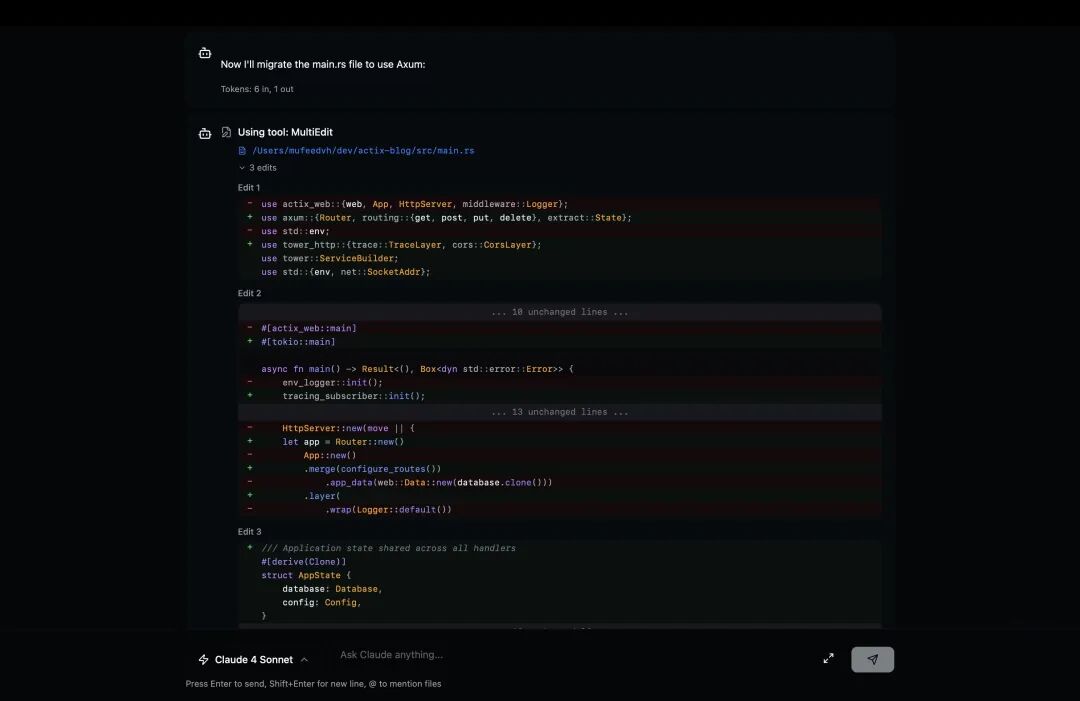Open the /Users/mufeedvh/dev/actix-blog/src/main.rs file link
The width and height of the screenshot is (1080, 701).
[362, 150]
